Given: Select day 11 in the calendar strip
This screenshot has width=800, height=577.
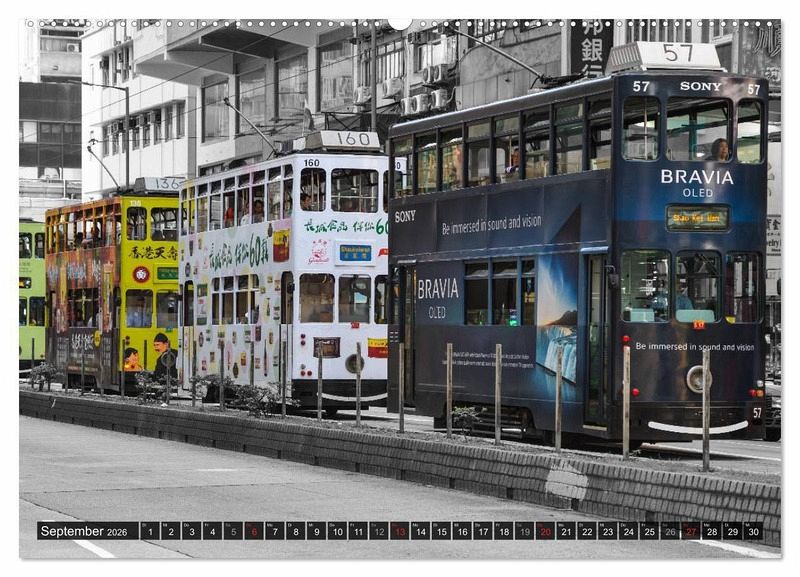Looking at the screenshot, I should pyautogui.click(x=358, y=531).
